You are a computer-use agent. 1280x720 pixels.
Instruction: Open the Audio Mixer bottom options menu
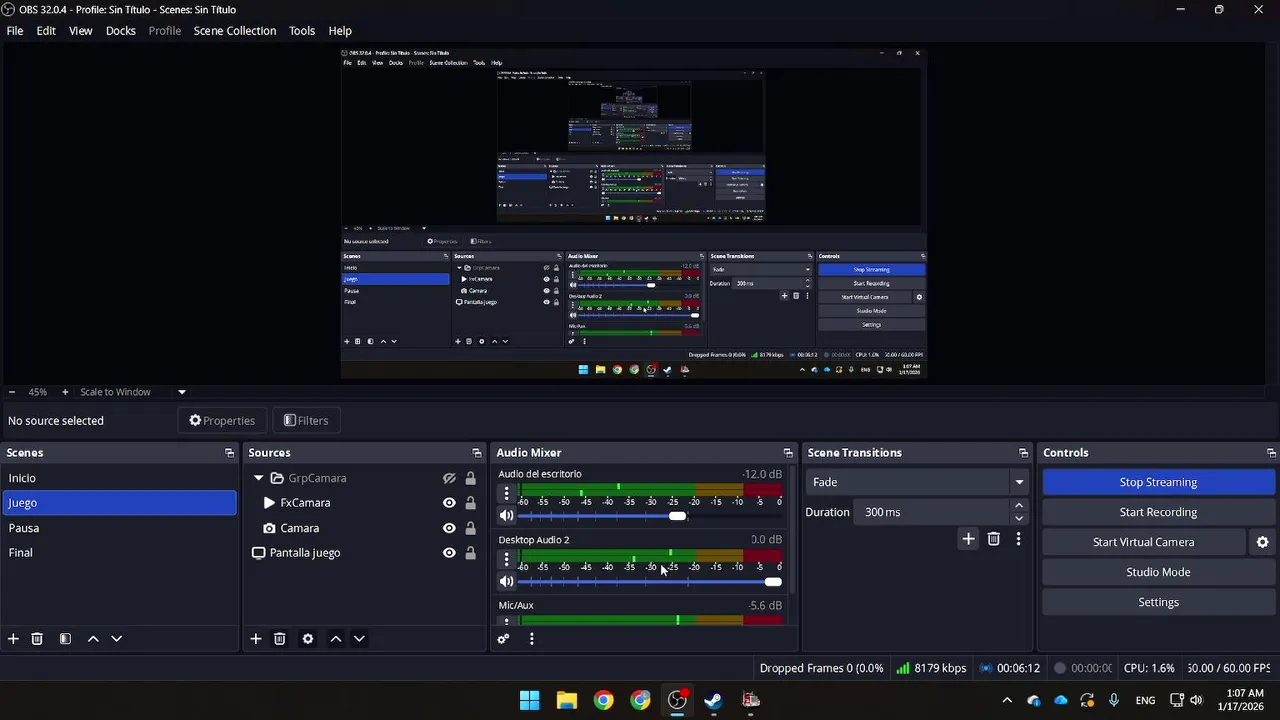point(531,639)
